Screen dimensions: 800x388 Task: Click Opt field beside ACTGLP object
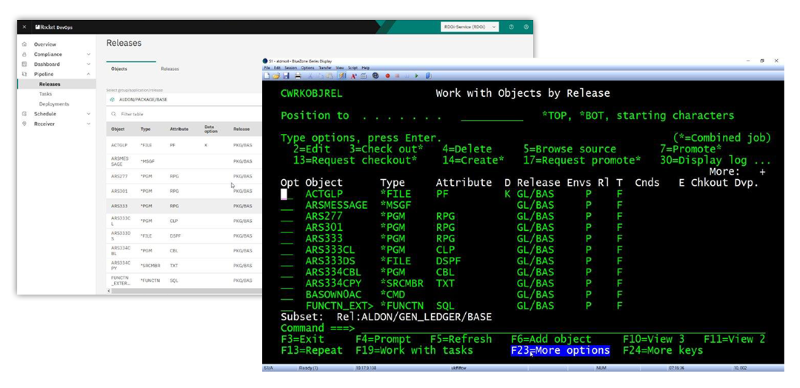(287, 194)
